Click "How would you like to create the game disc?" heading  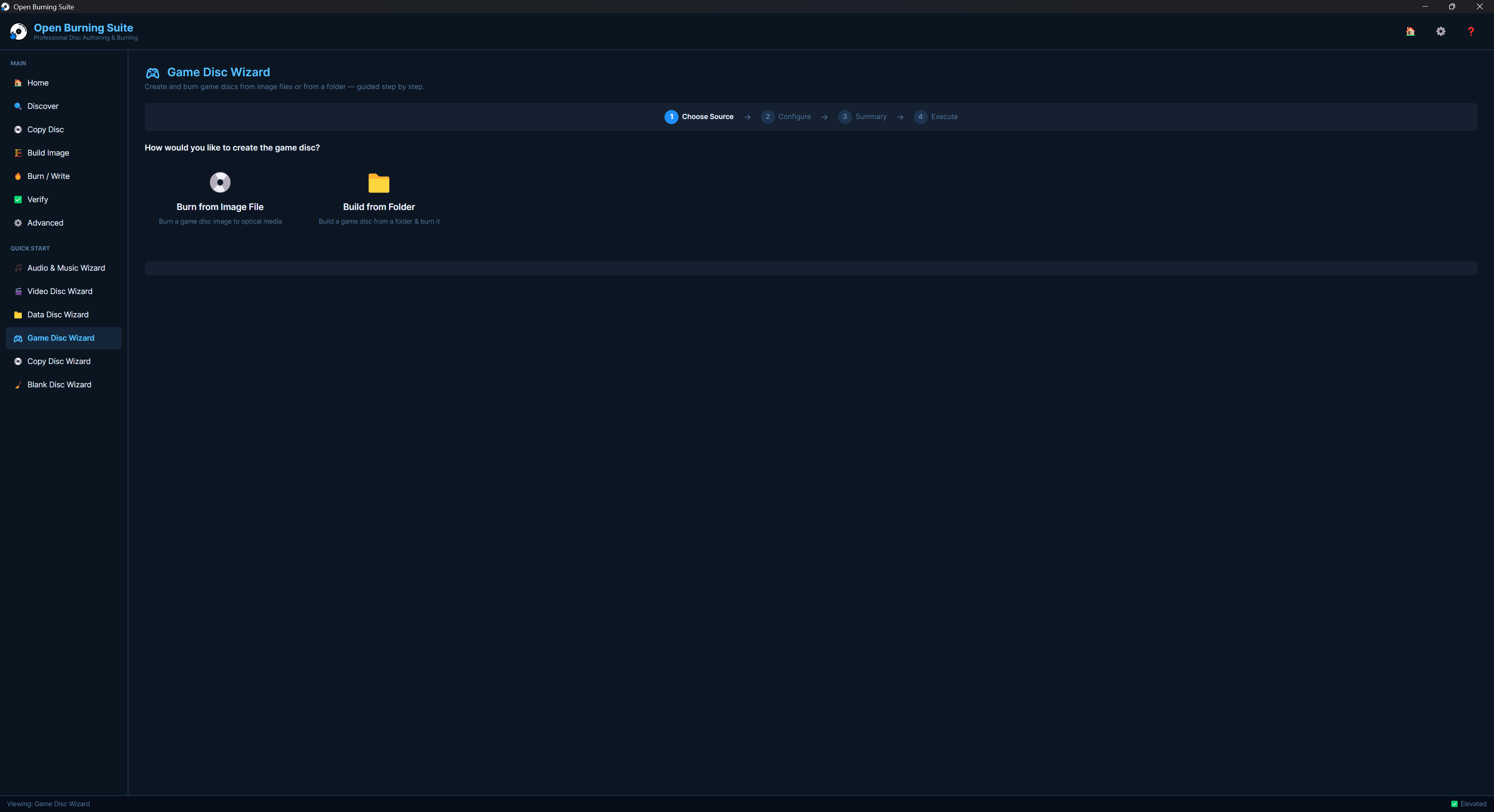(232, 148)
